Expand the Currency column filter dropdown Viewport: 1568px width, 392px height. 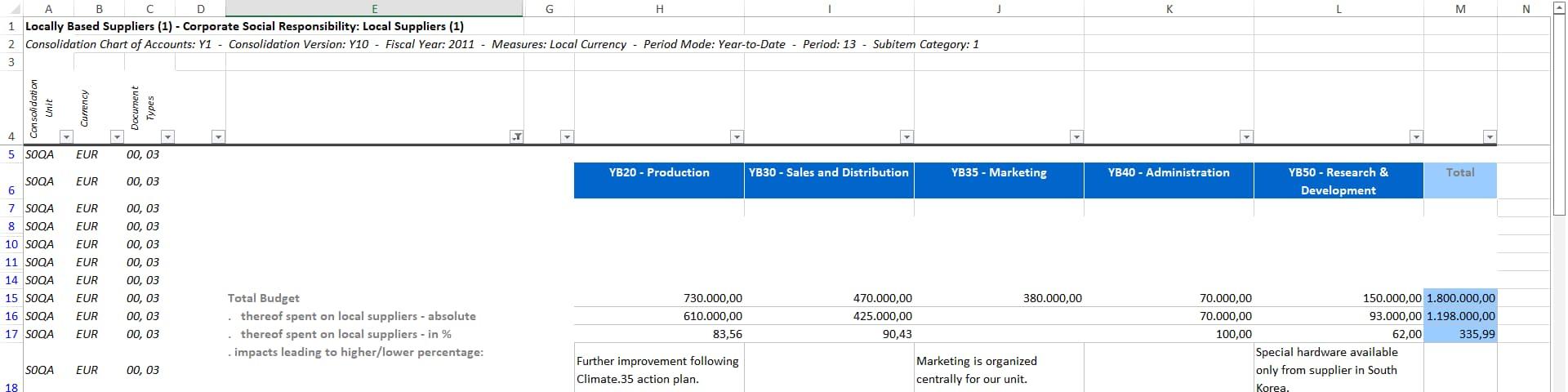(117, 136)
